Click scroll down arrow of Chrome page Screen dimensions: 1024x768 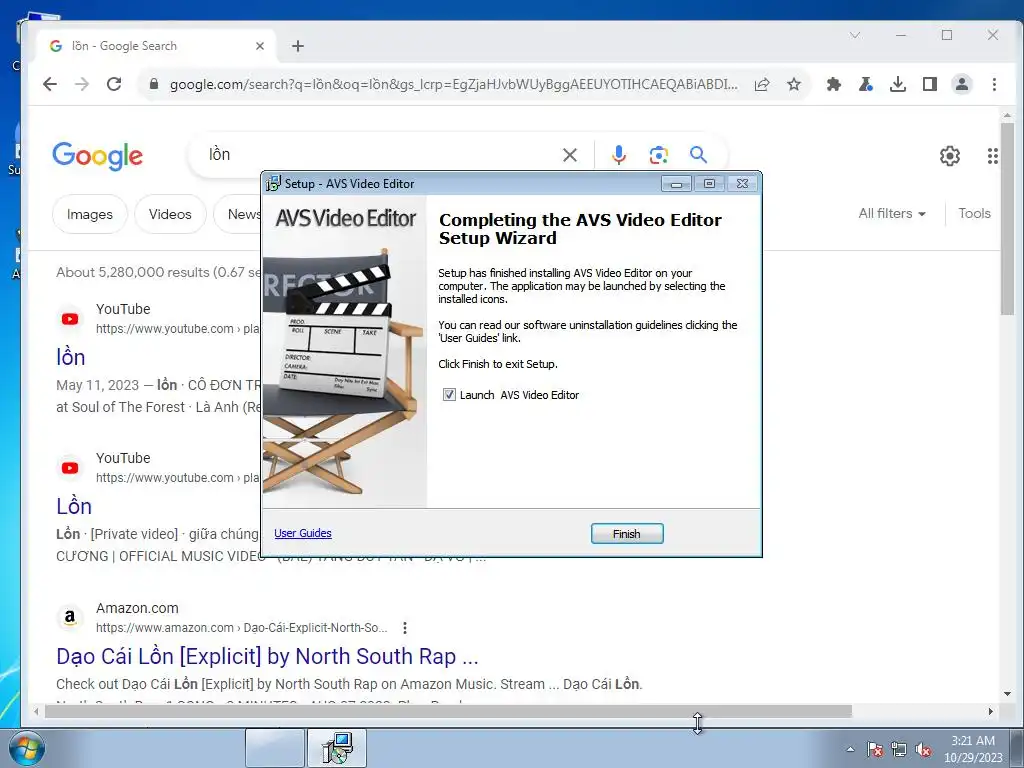coord(1007,694)
